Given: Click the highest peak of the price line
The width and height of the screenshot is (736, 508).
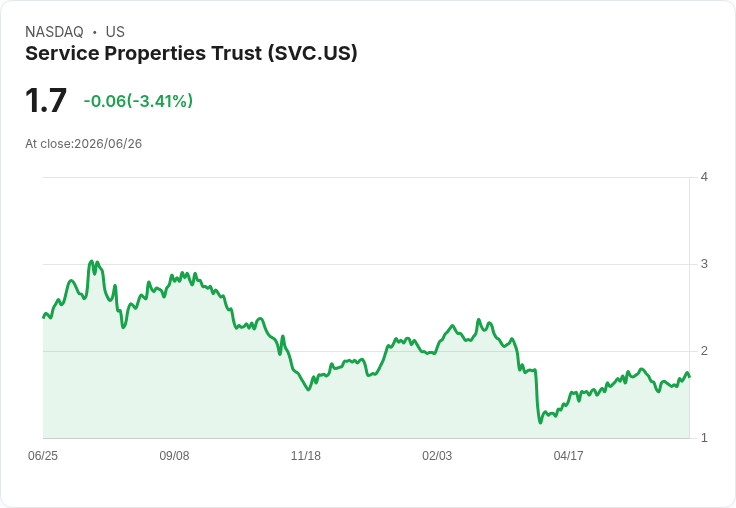Looking at the screenshot, I should point(92,262).
